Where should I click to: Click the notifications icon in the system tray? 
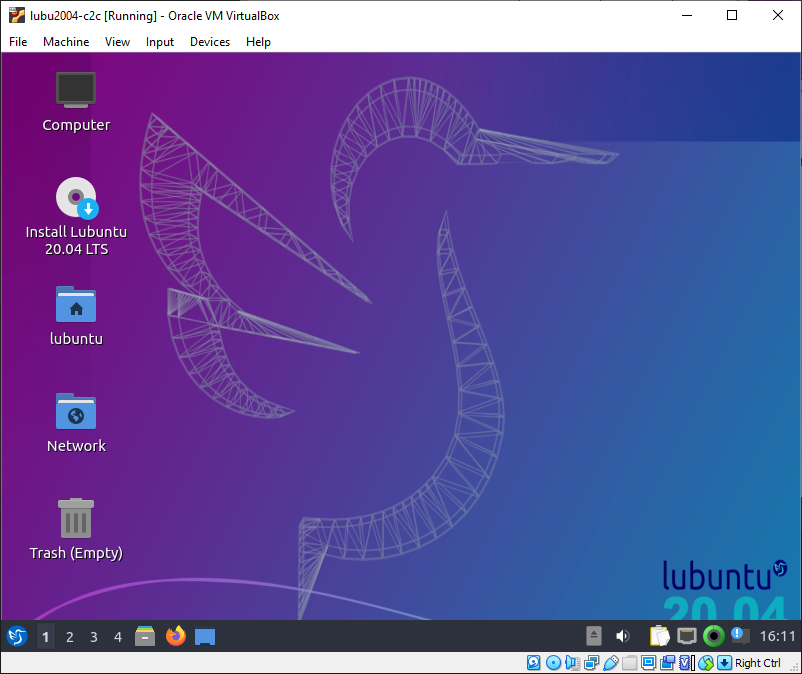pyautogui.click(x=738, y=636)
